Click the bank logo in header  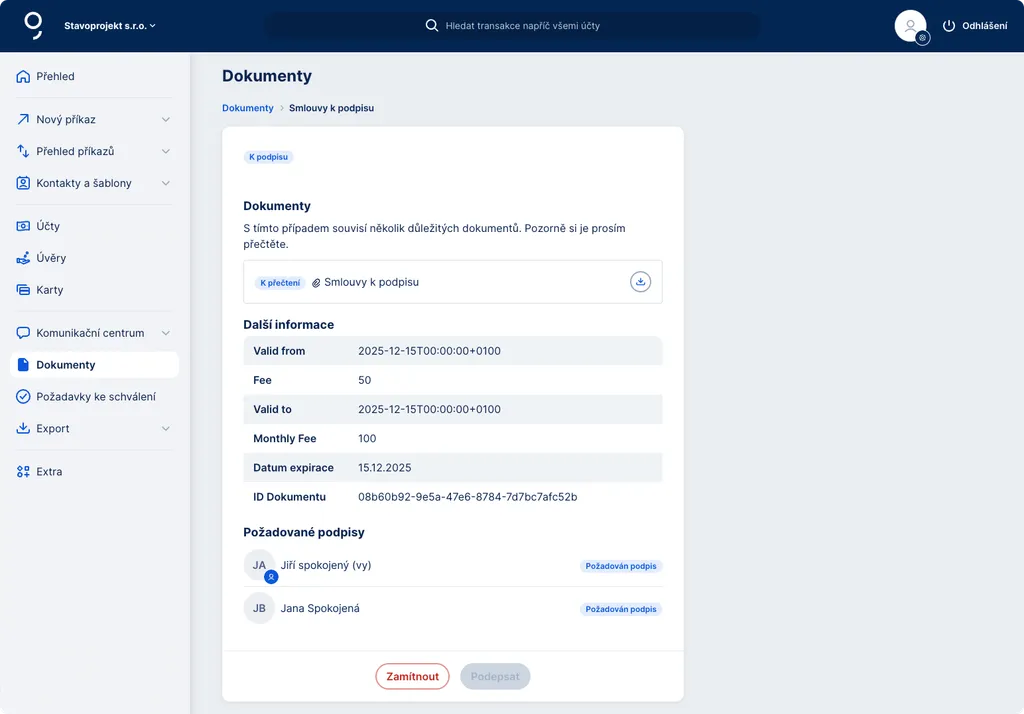34,25
